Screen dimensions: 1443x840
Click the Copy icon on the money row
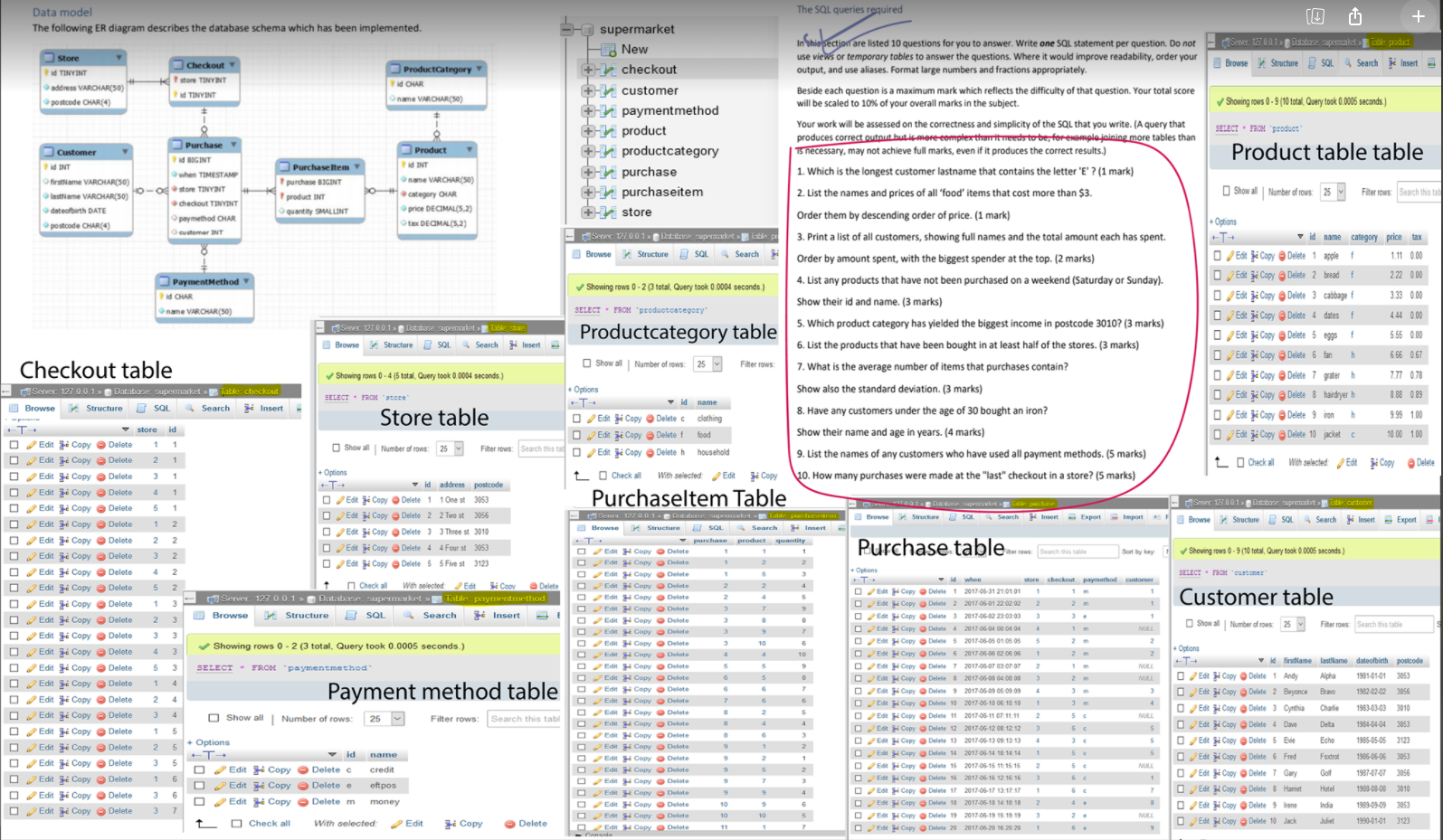[x=259, y=802]
